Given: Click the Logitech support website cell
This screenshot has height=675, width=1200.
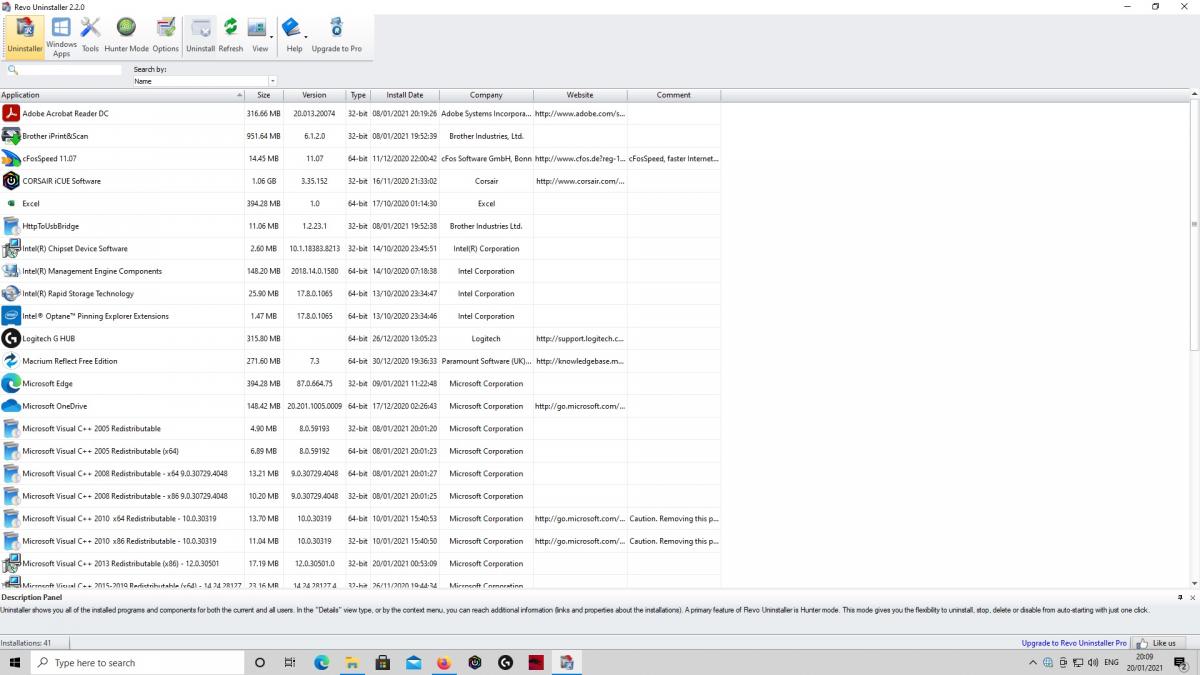Looking at the screenshot, I should coord(580,338).
